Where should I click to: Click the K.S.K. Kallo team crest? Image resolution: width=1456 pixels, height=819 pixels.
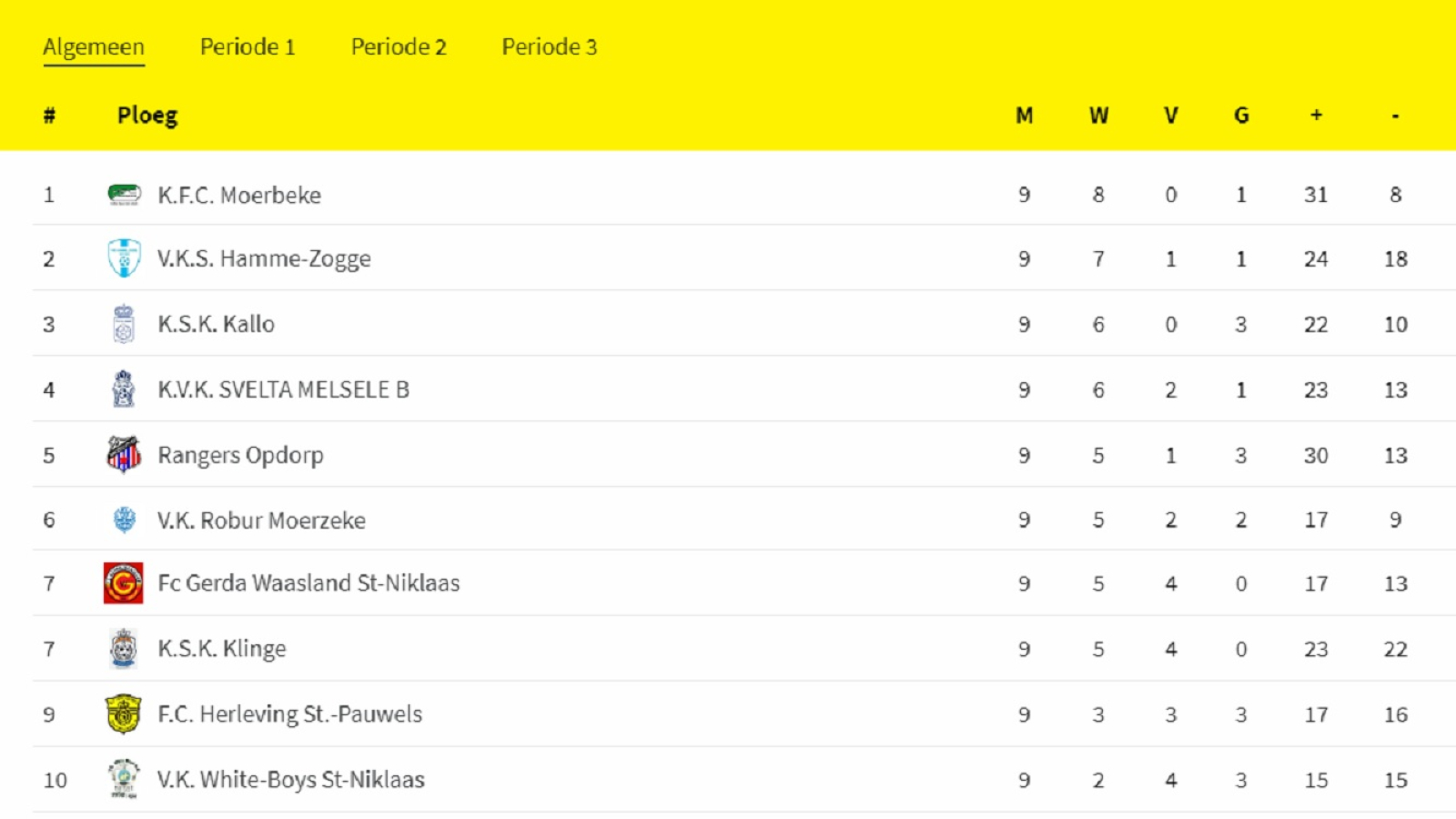pos(124,324)
